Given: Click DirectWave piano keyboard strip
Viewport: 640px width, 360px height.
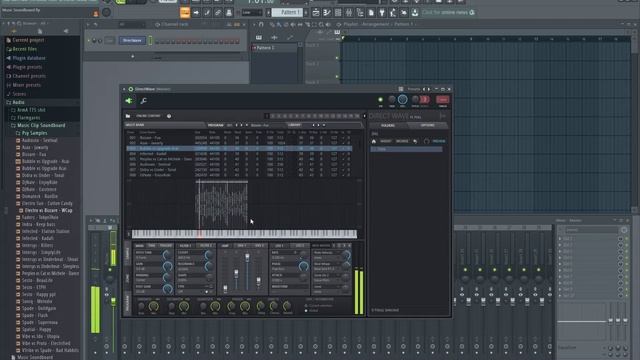Looking at the screenshot, I should [x=244, y=234].
